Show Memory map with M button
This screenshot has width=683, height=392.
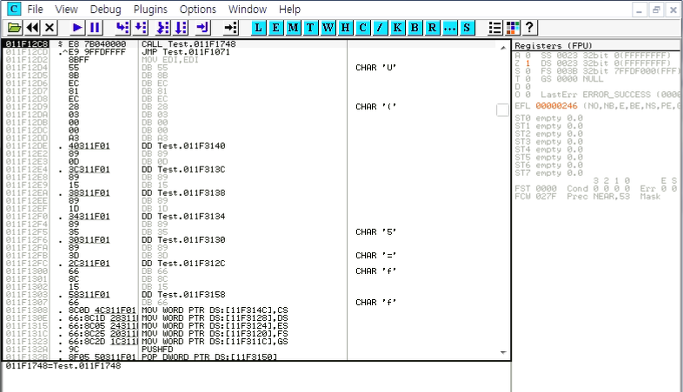pyautogui.click(x=293, y=28)
